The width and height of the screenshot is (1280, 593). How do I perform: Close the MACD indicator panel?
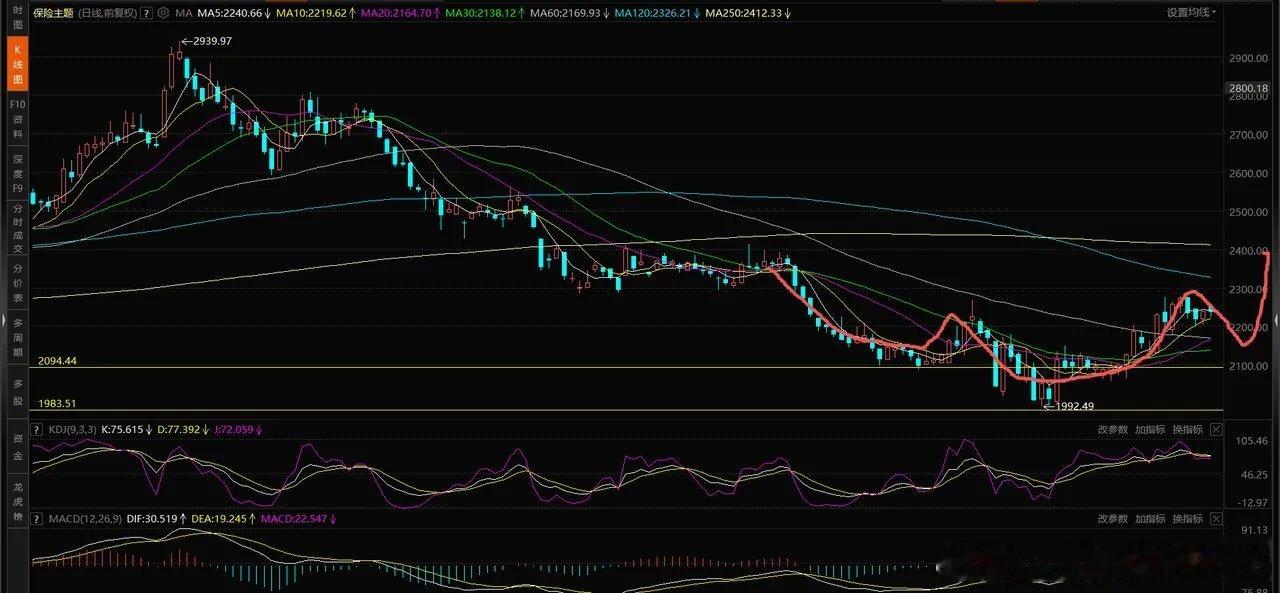[x=1216, y=518]
